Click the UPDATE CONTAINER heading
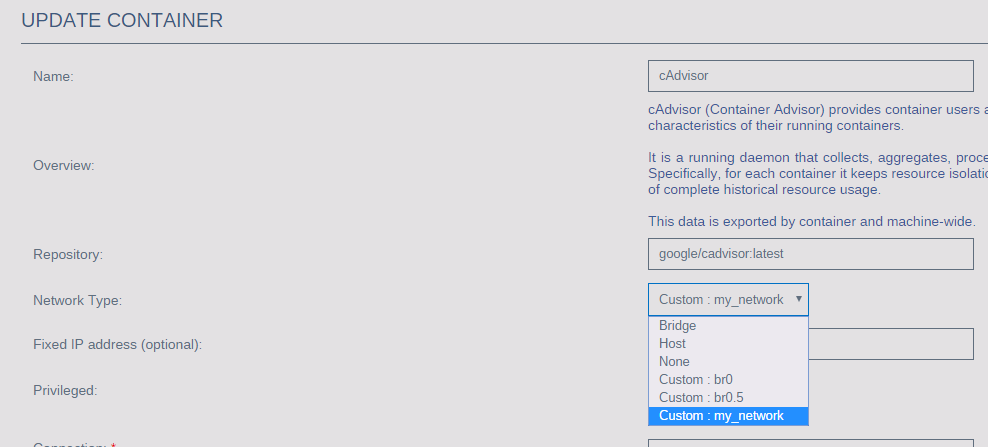Viewport: 988px width, 447px height. [x=122, y=20]
